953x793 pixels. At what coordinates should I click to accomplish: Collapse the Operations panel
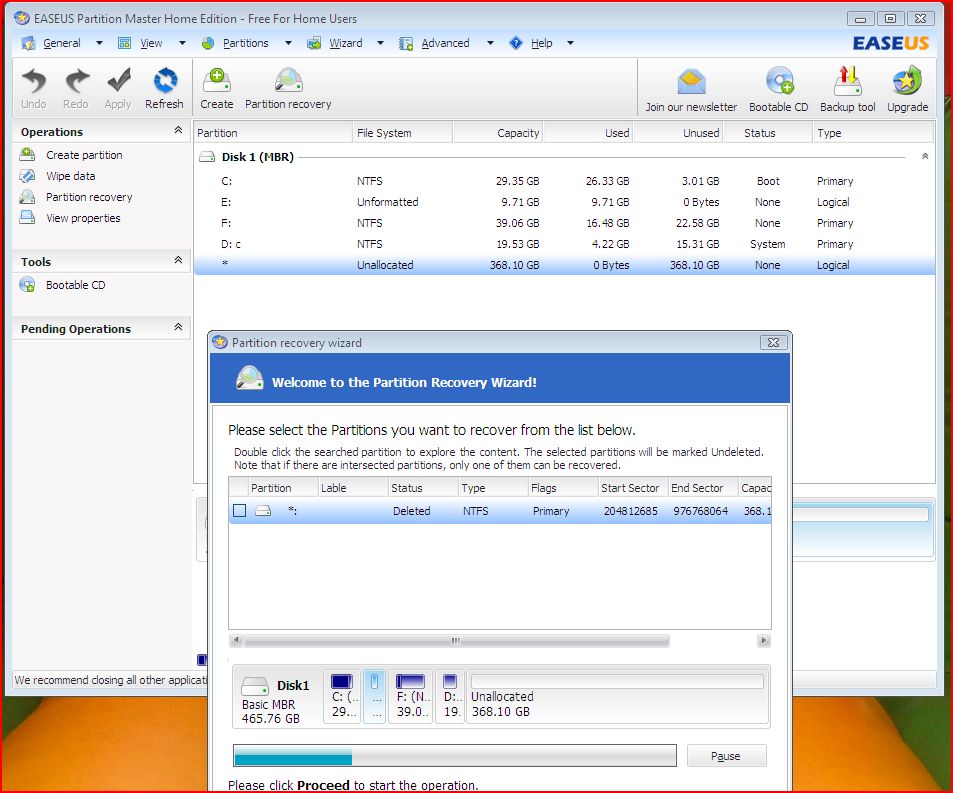178,130
